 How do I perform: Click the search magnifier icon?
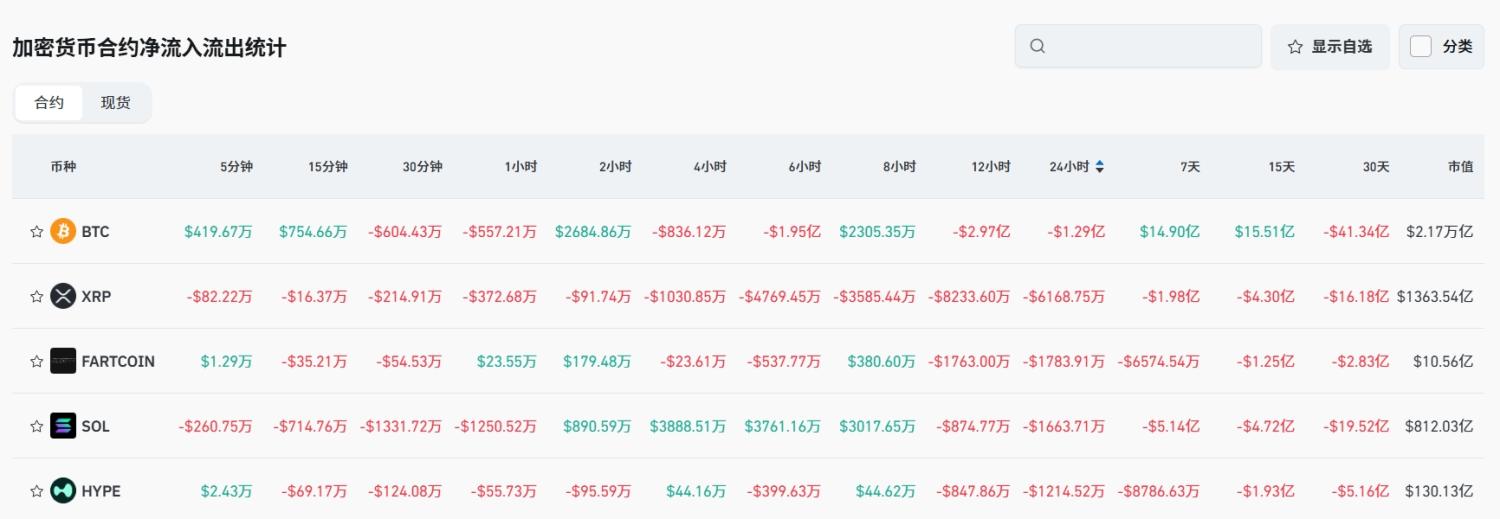pyautogui.click(x=1037, y=46)
